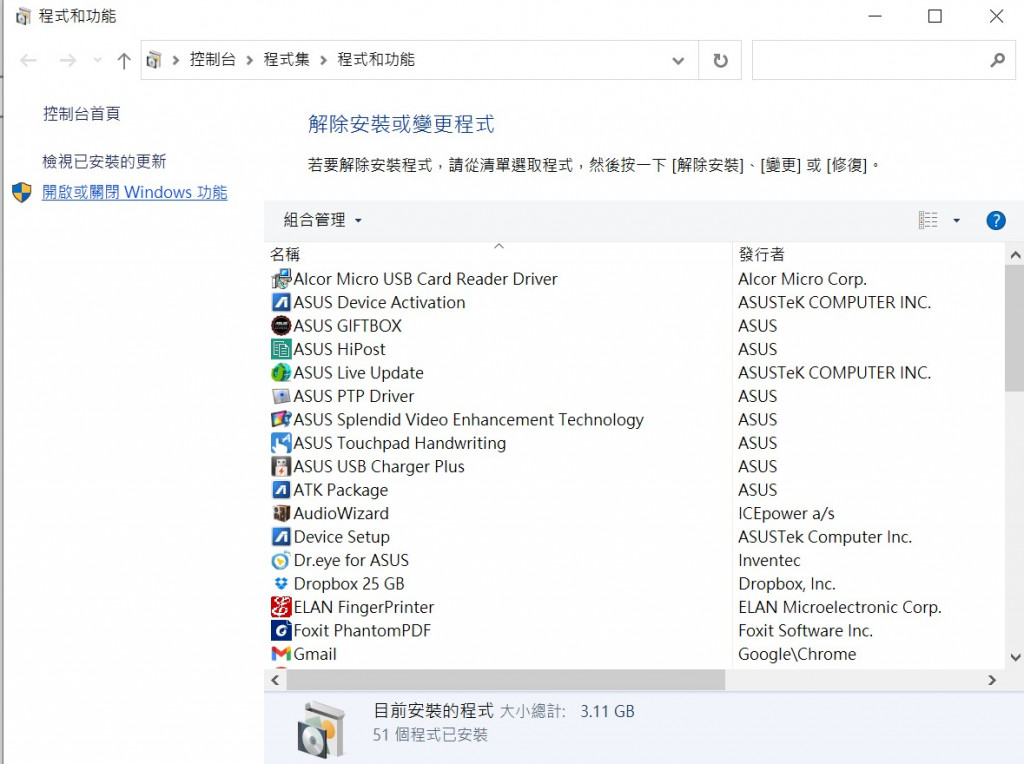Screen dimensions: 1024x764
Task: Click the Foxit PhantomPDF icon
Action: [x=281, y=631]
